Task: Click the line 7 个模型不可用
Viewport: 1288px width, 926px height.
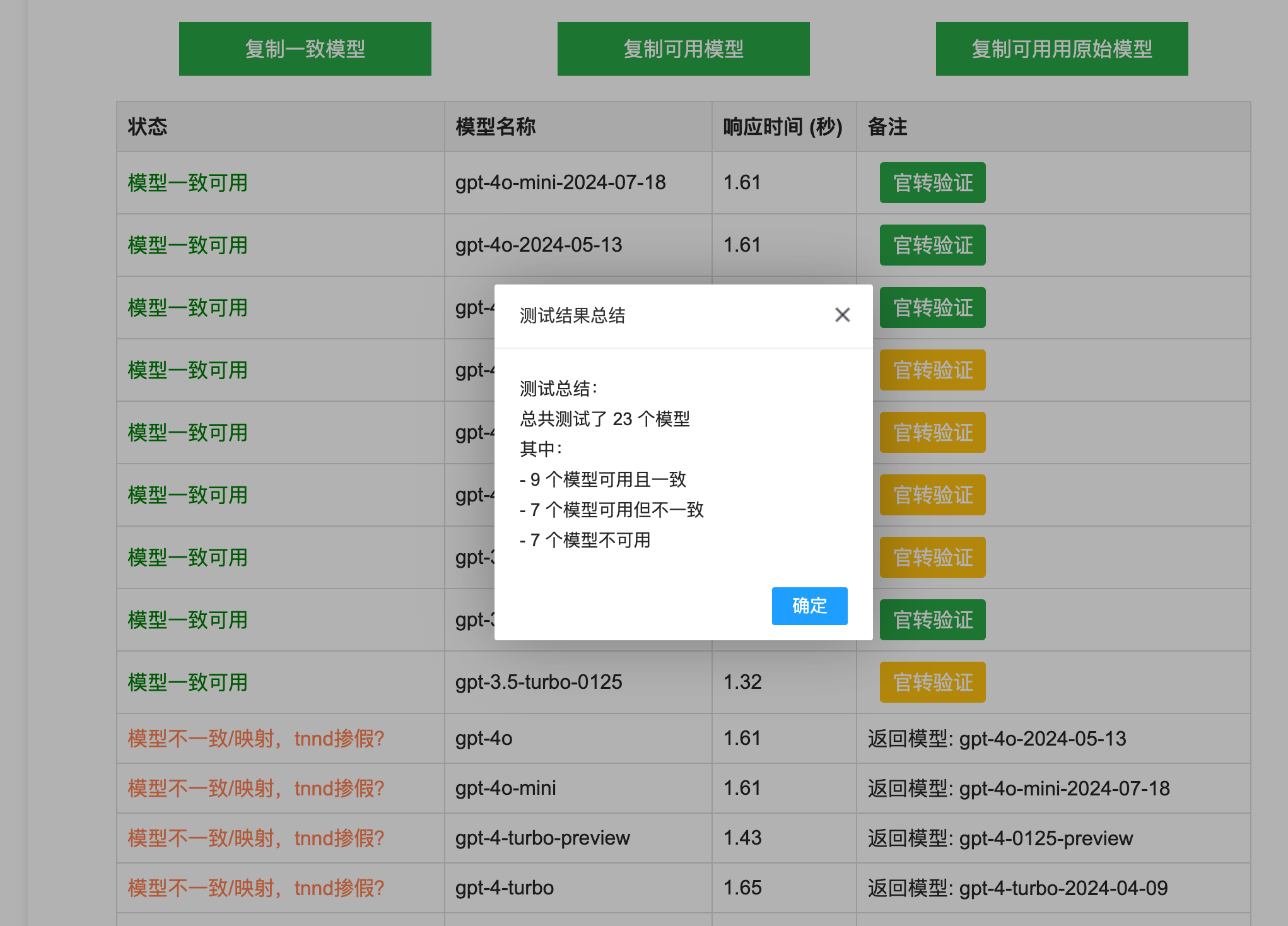Action: pos(585,540)
